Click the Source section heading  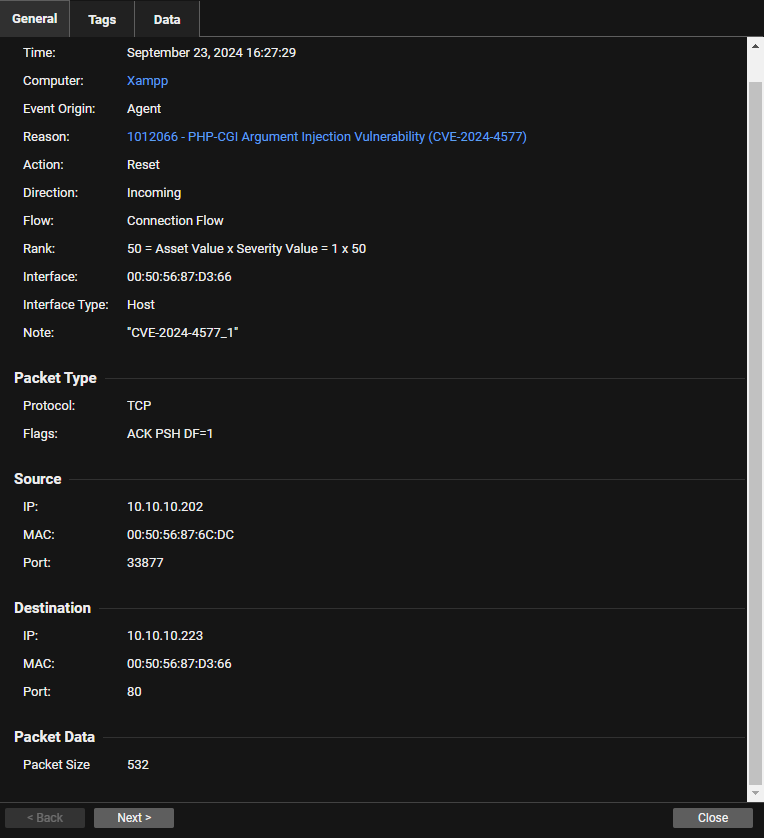pyautogui.click(x=37, y=479)
